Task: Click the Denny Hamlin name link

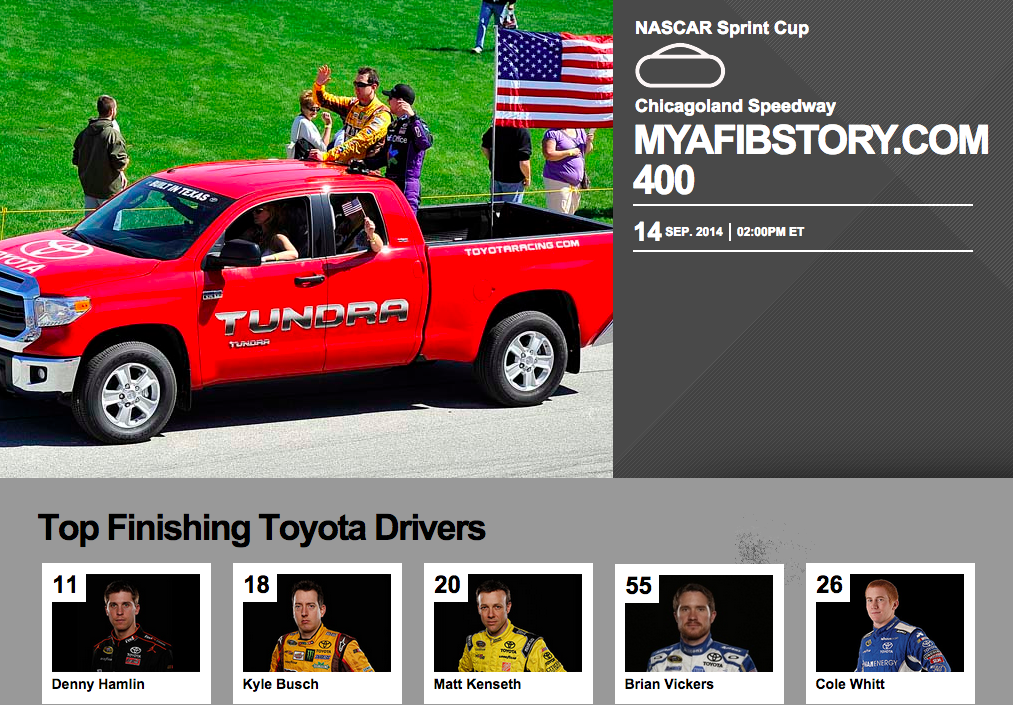Action: click(98, 684)
